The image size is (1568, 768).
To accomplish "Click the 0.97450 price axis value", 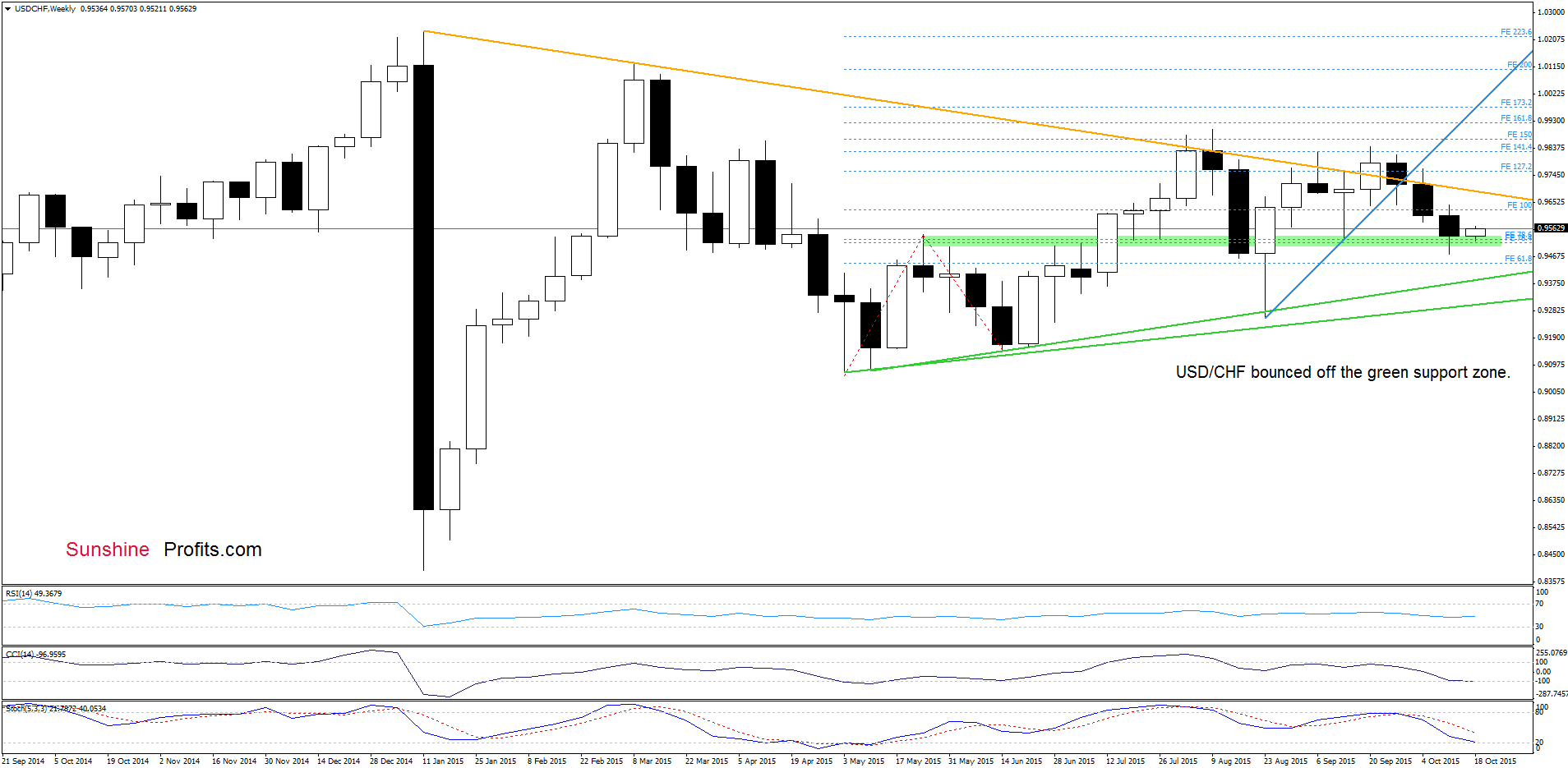I will [1551, 175].
